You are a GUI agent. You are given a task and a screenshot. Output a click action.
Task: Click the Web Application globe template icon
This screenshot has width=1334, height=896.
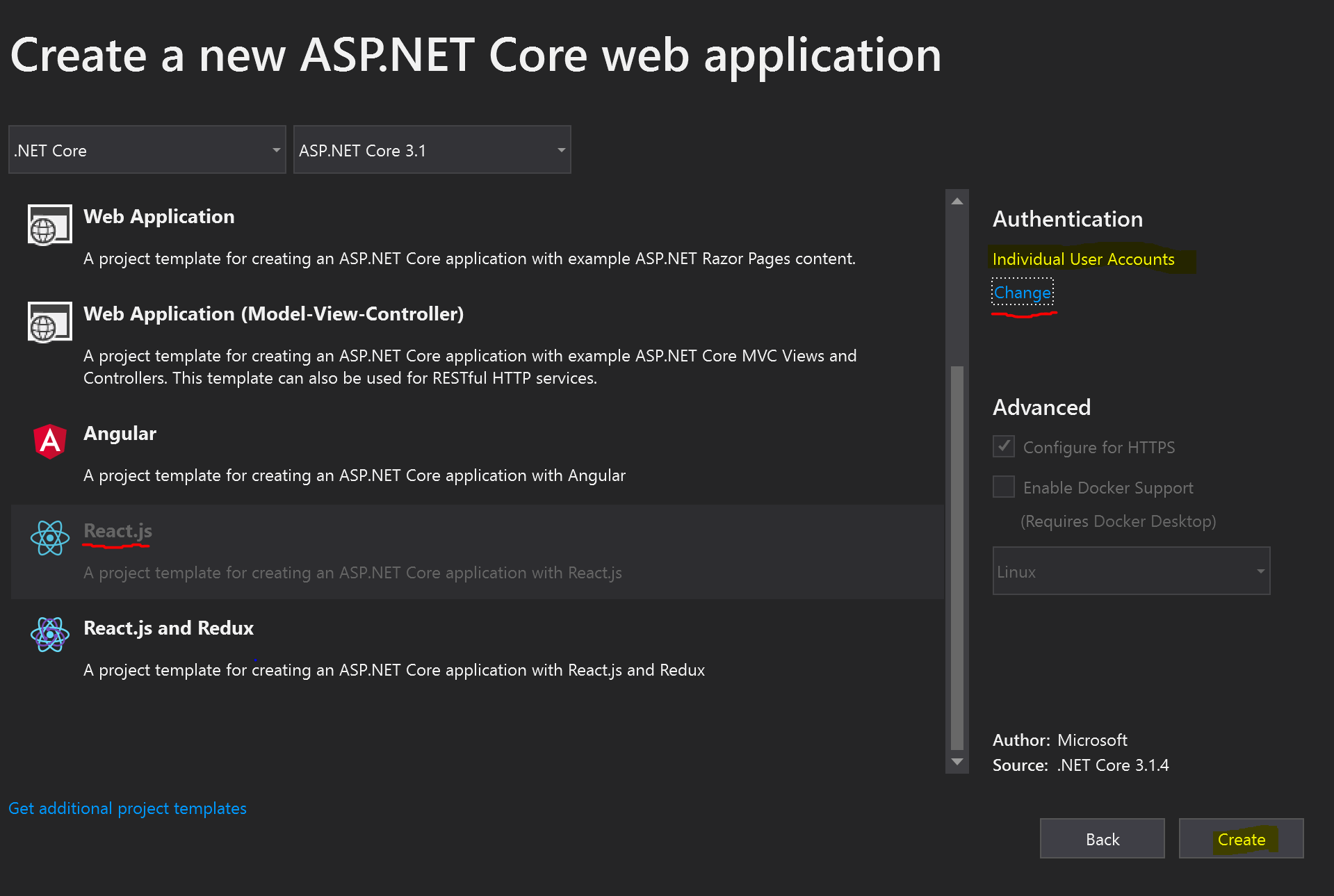pyautogui.click(x=49, y=225)
